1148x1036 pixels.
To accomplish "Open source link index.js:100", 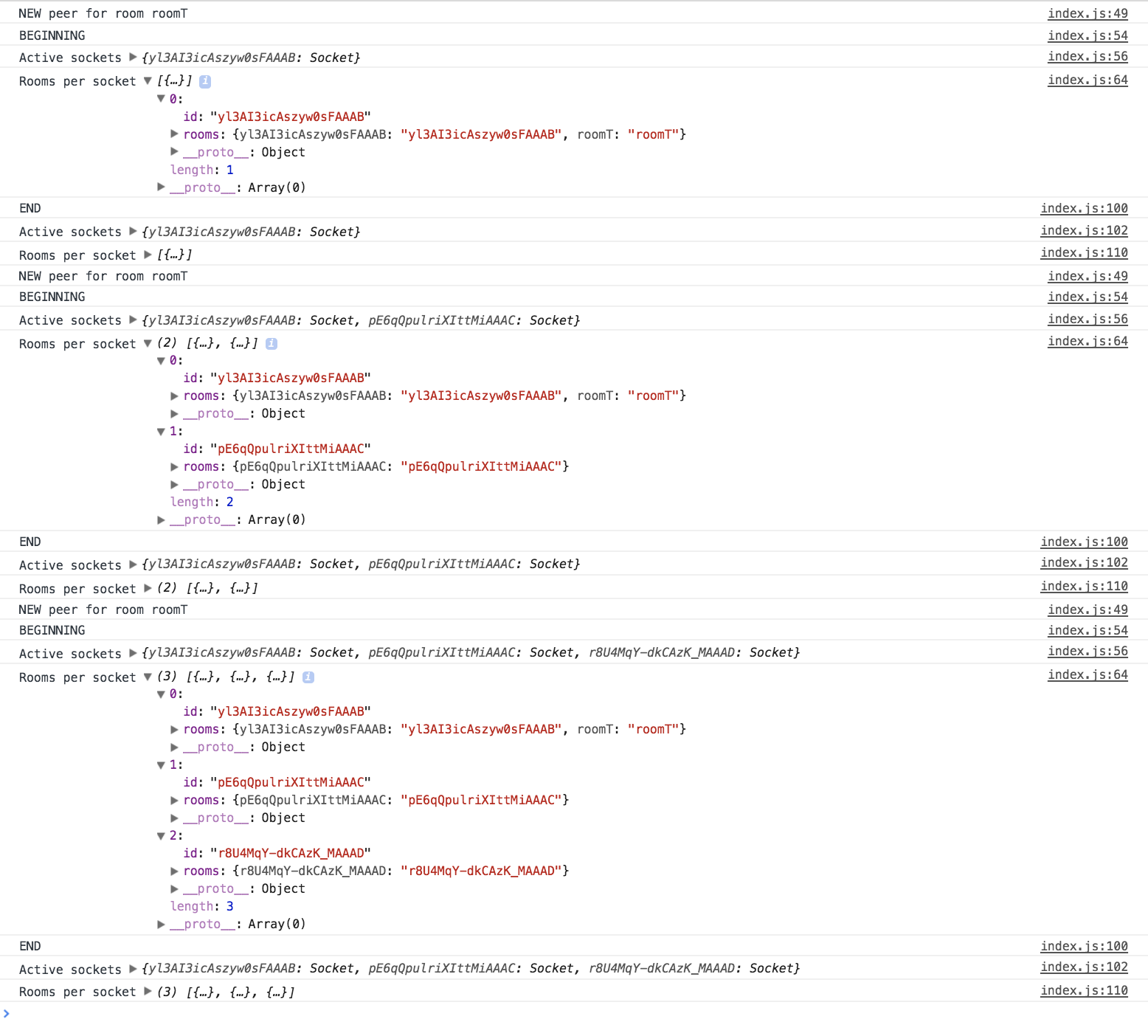I will pos(1084,208).
